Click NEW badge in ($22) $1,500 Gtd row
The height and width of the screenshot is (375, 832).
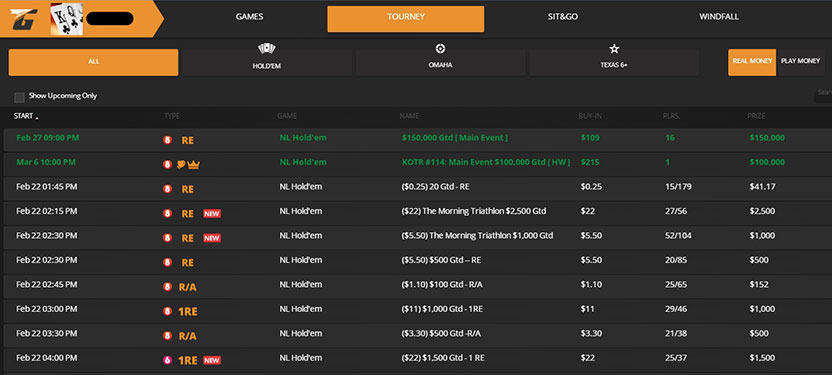212,361
